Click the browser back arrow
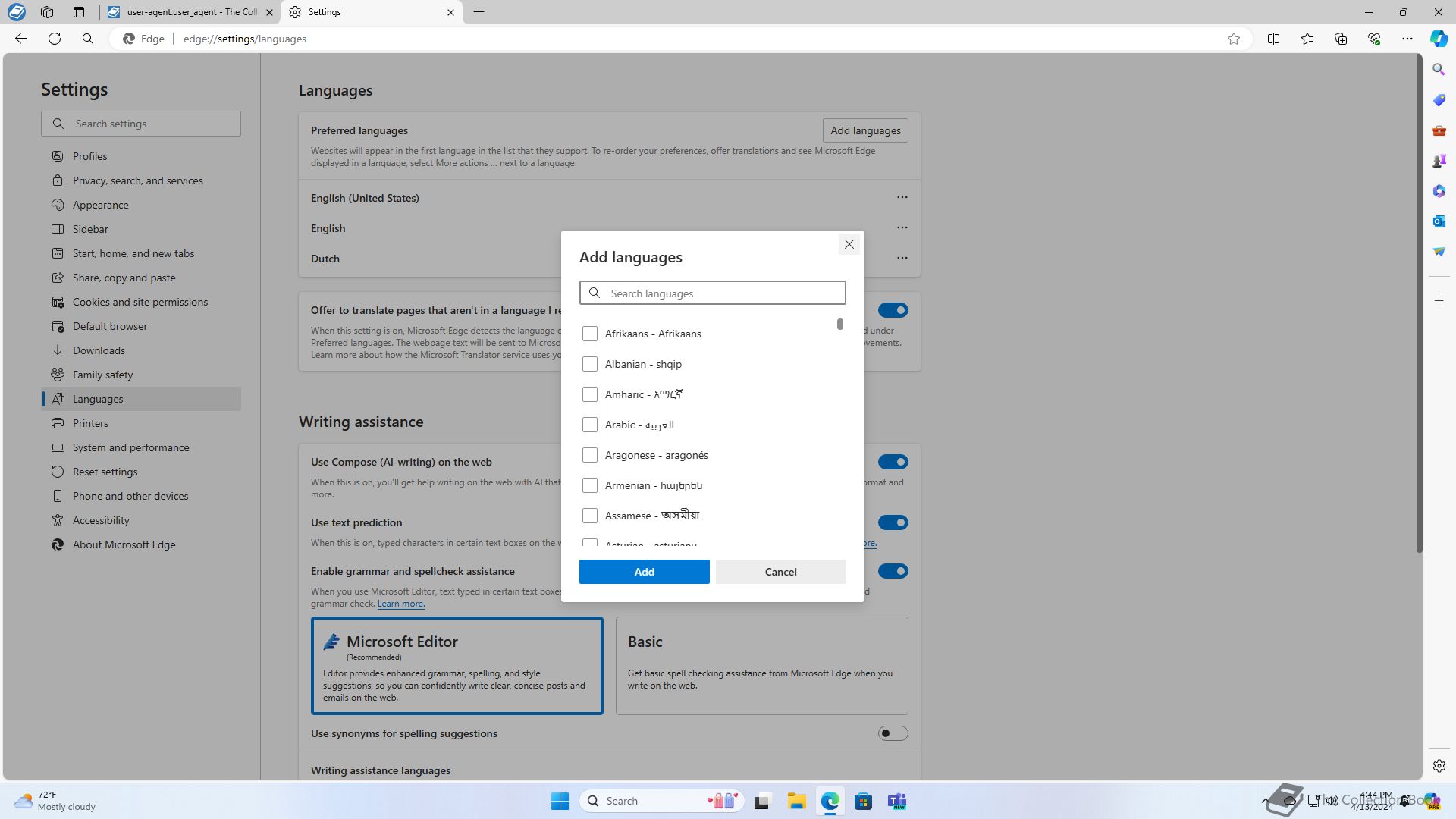 (21, 39)
